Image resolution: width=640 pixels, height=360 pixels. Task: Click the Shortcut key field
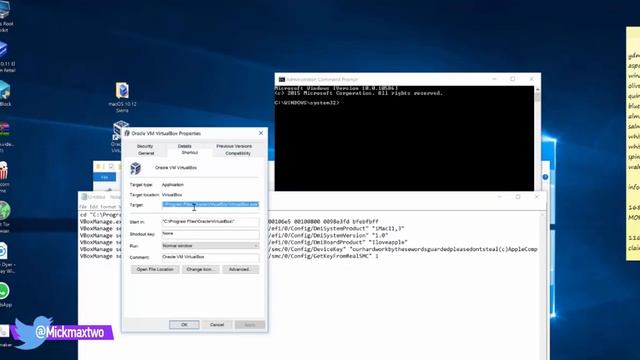click(210, 234)
